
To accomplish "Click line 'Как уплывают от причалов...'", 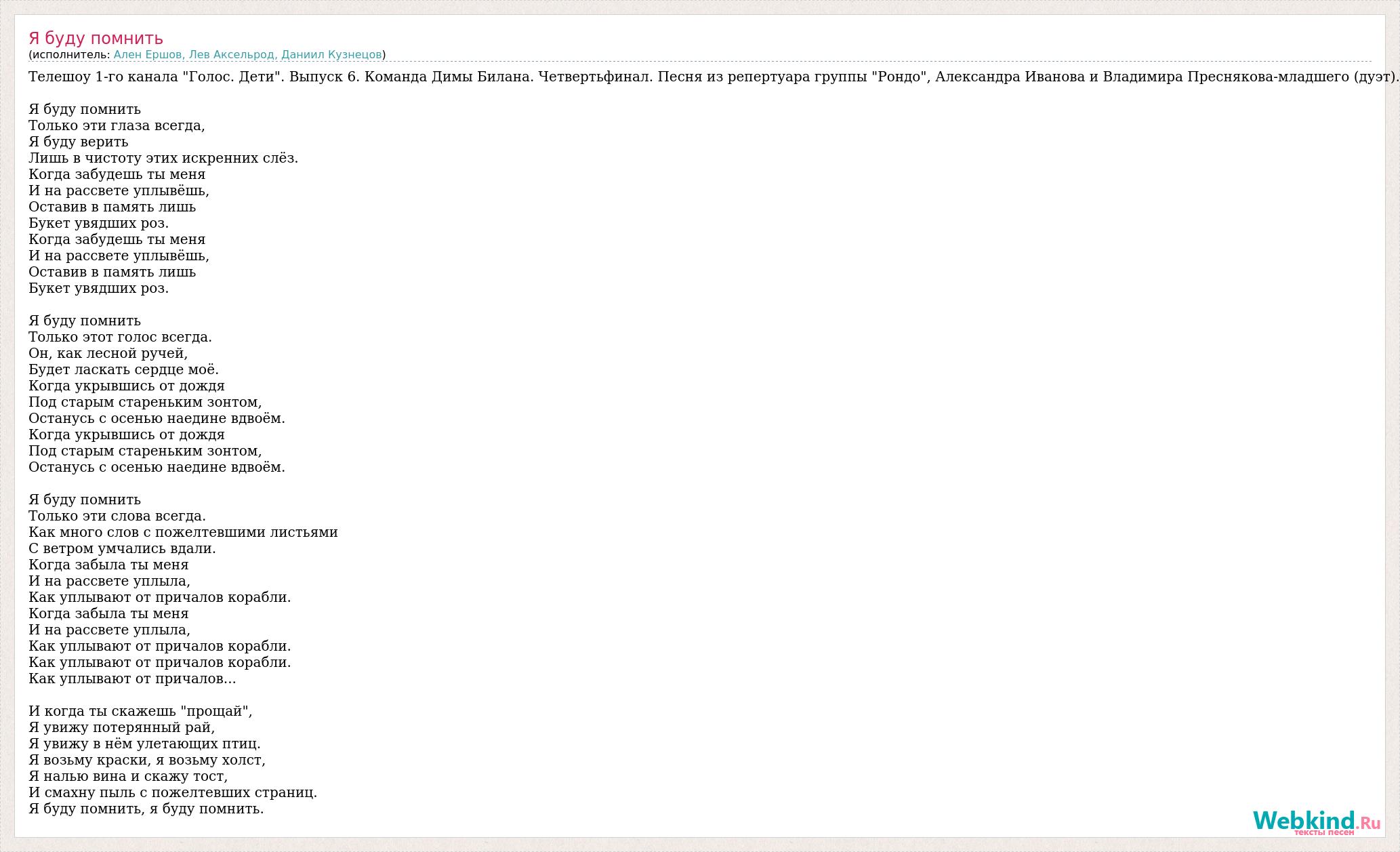I will [x=132, y=678].
